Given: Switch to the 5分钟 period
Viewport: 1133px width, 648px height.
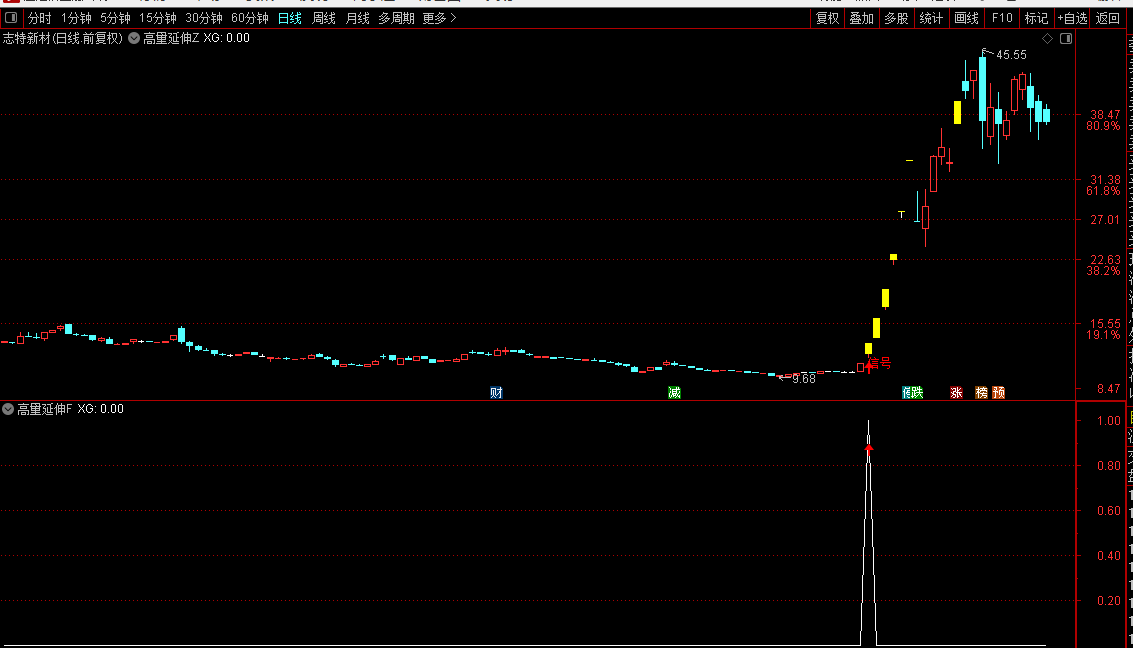Looking at the screenshot, I should point(115,18).
